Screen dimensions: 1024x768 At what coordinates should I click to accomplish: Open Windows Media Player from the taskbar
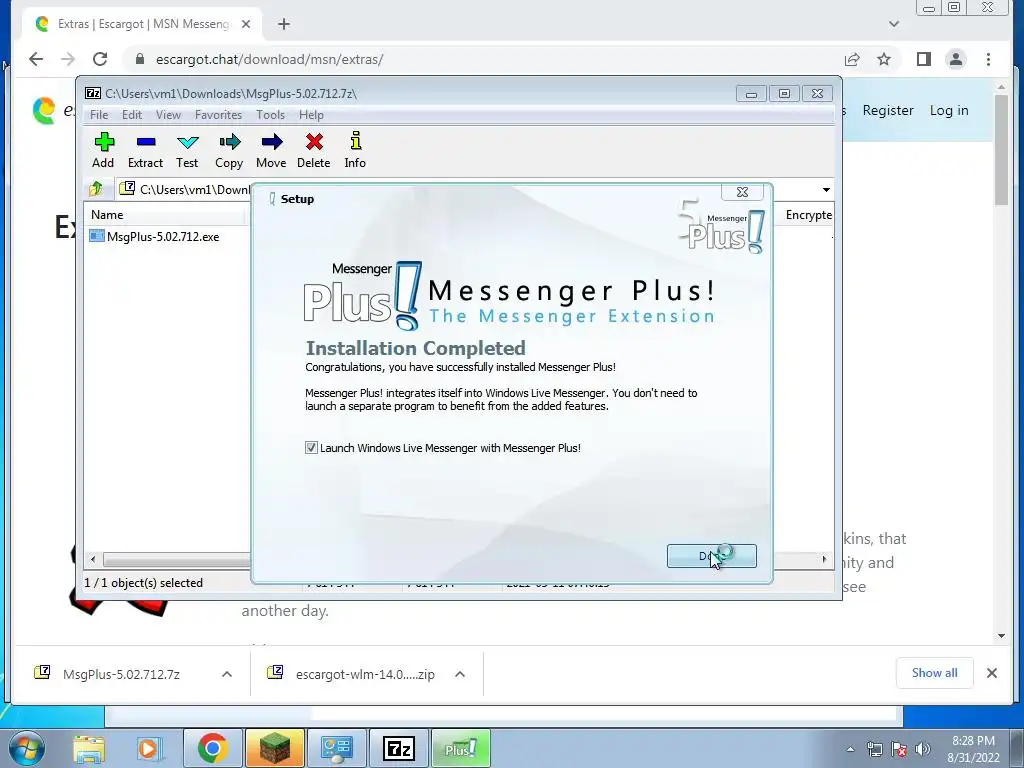149,748
